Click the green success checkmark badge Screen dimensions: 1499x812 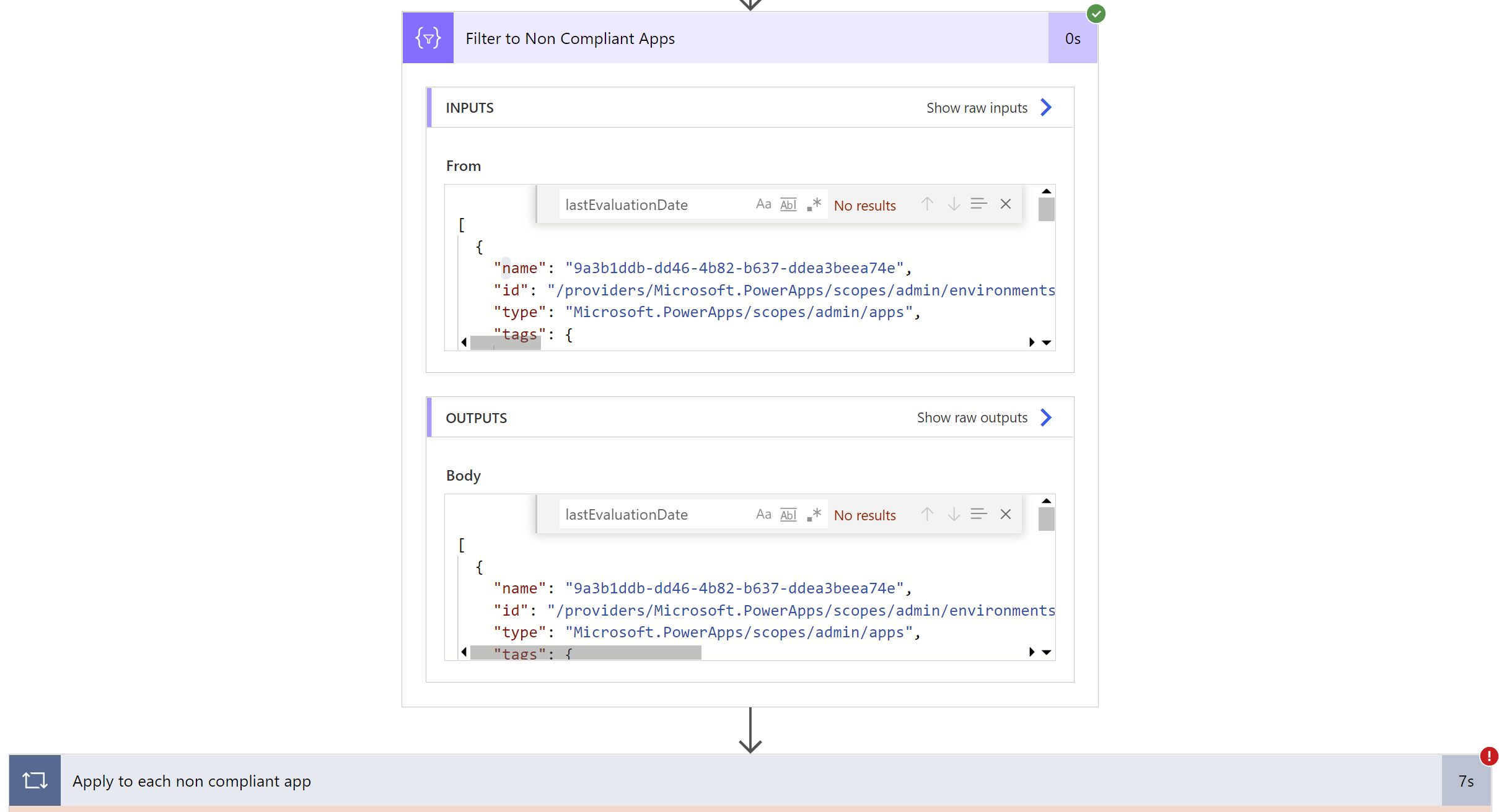[1096, 14]
